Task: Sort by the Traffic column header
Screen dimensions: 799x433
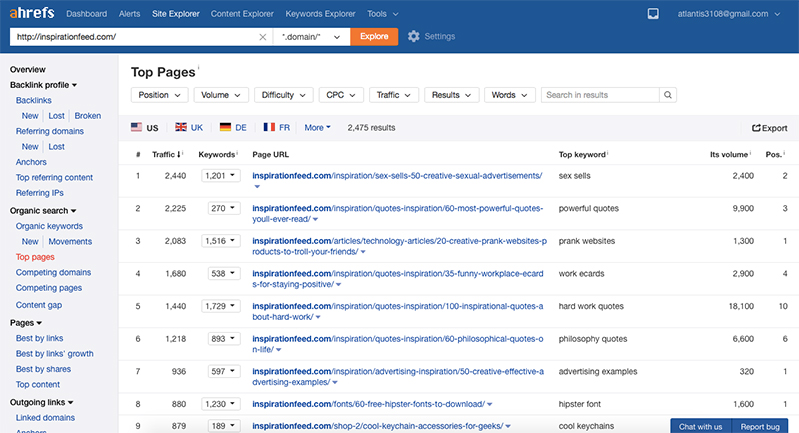Action: [x=167, y=154]
